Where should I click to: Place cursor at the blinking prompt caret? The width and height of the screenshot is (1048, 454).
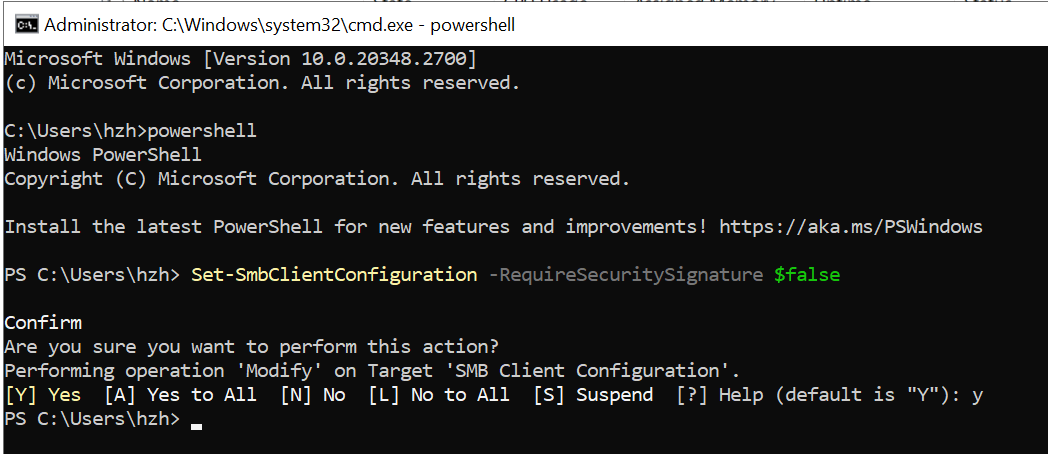(196, 425)
